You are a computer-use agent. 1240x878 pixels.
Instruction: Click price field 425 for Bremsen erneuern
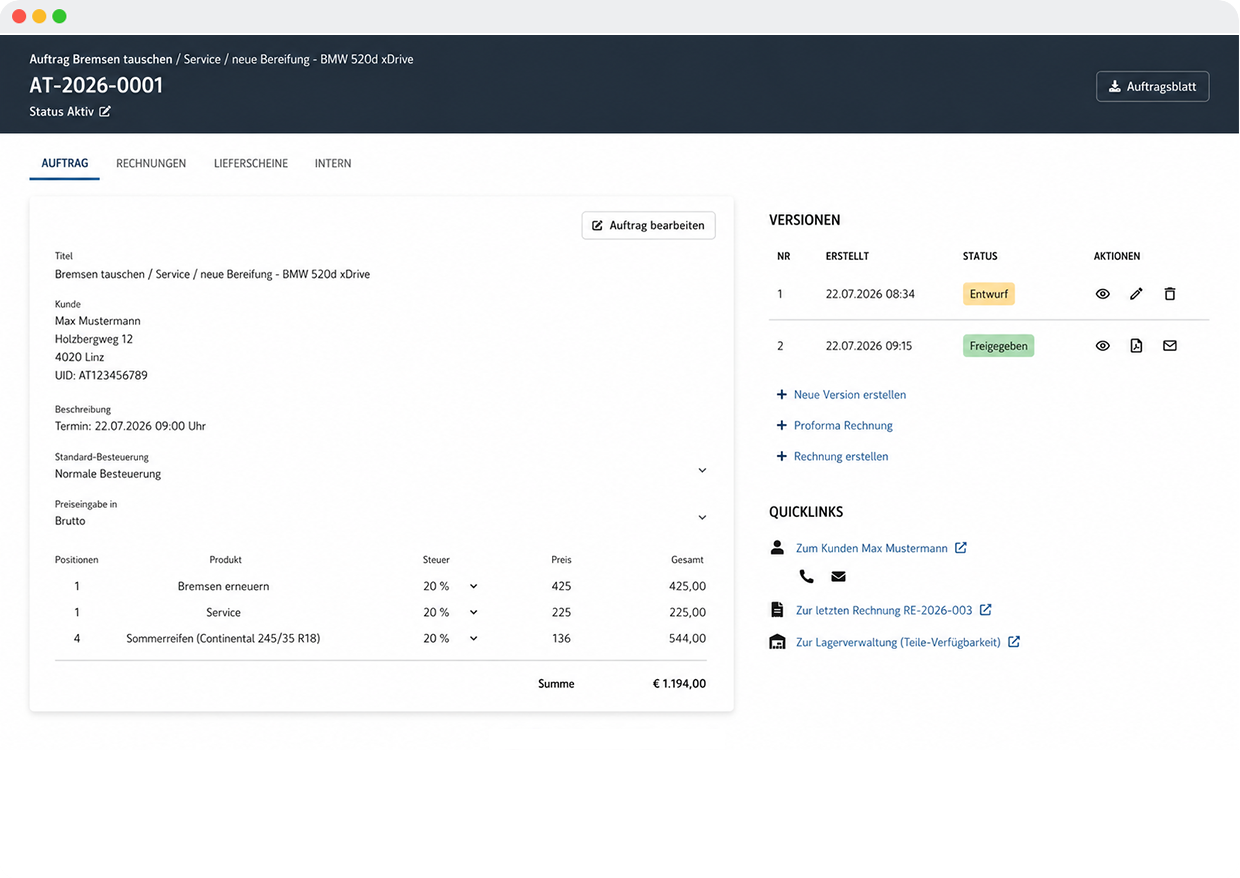[x=561, y=586]
